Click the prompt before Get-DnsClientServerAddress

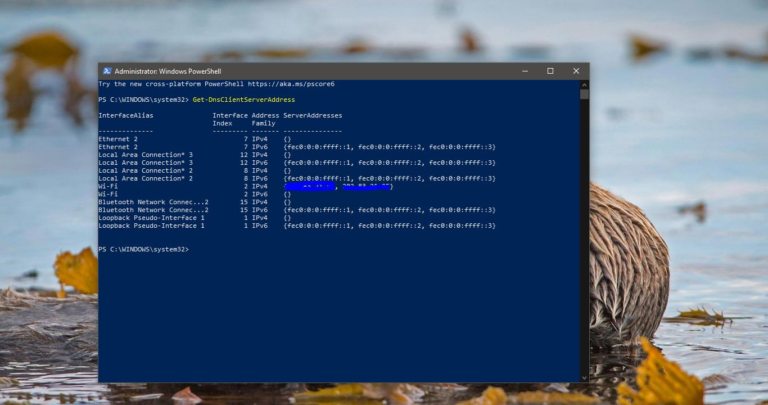click(144, 99)
